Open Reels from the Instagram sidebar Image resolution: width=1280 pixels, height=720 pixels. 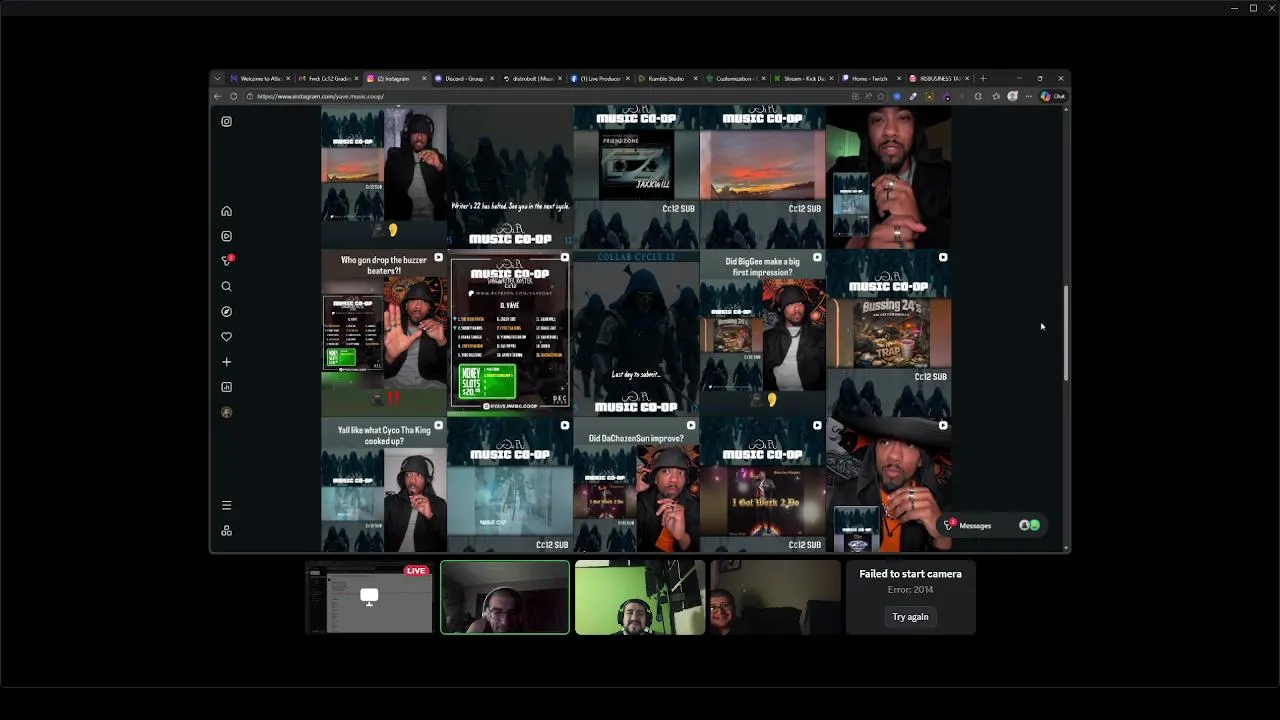point(226,236)
